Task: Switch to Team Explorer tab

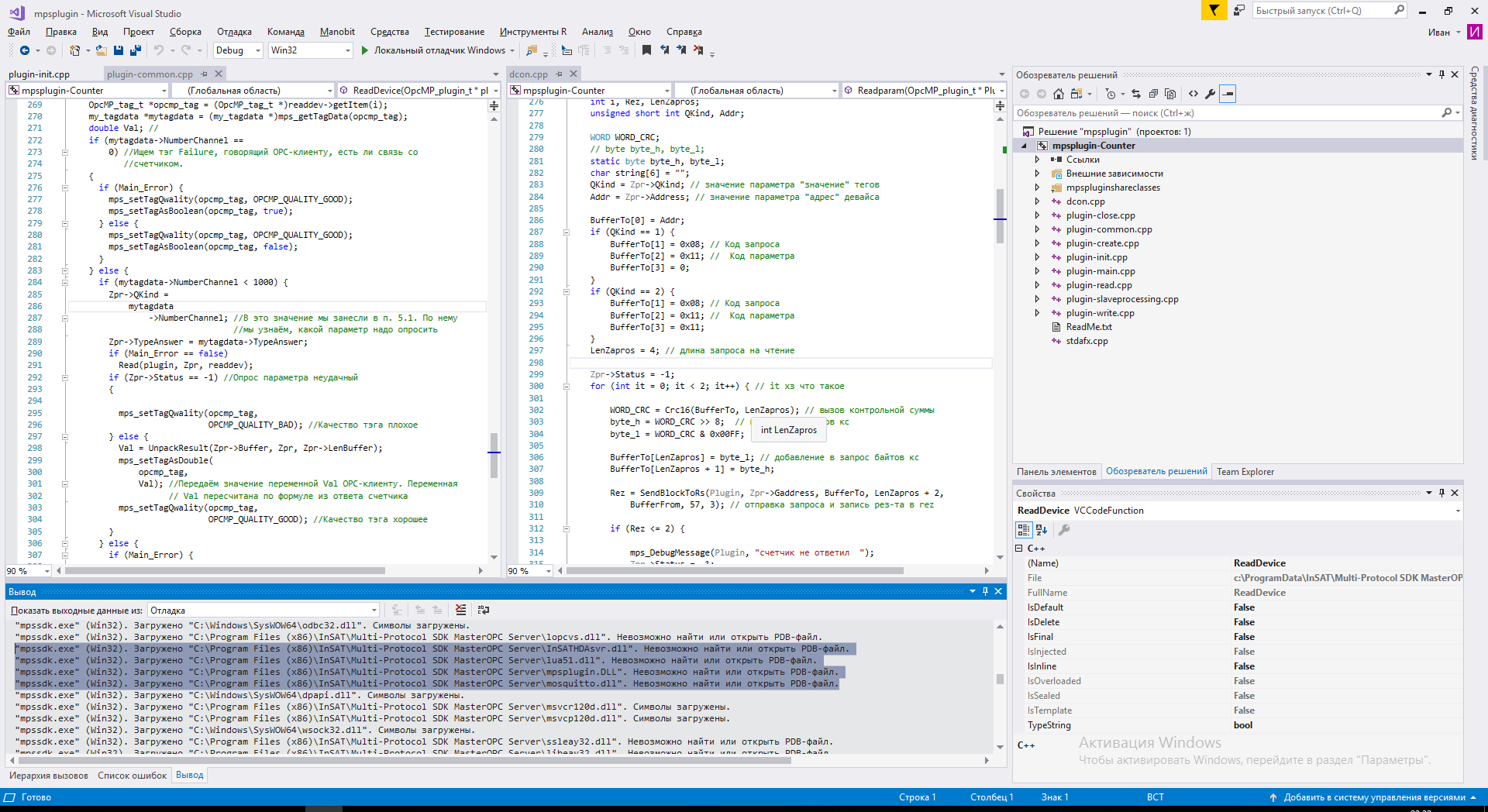Action: [1245, 472]
